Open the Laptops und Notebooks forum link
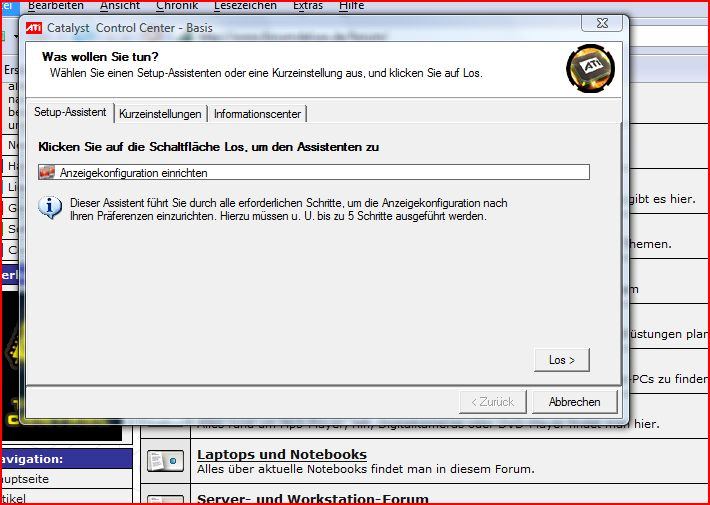The image size is (710, 505). coord(282,454)
